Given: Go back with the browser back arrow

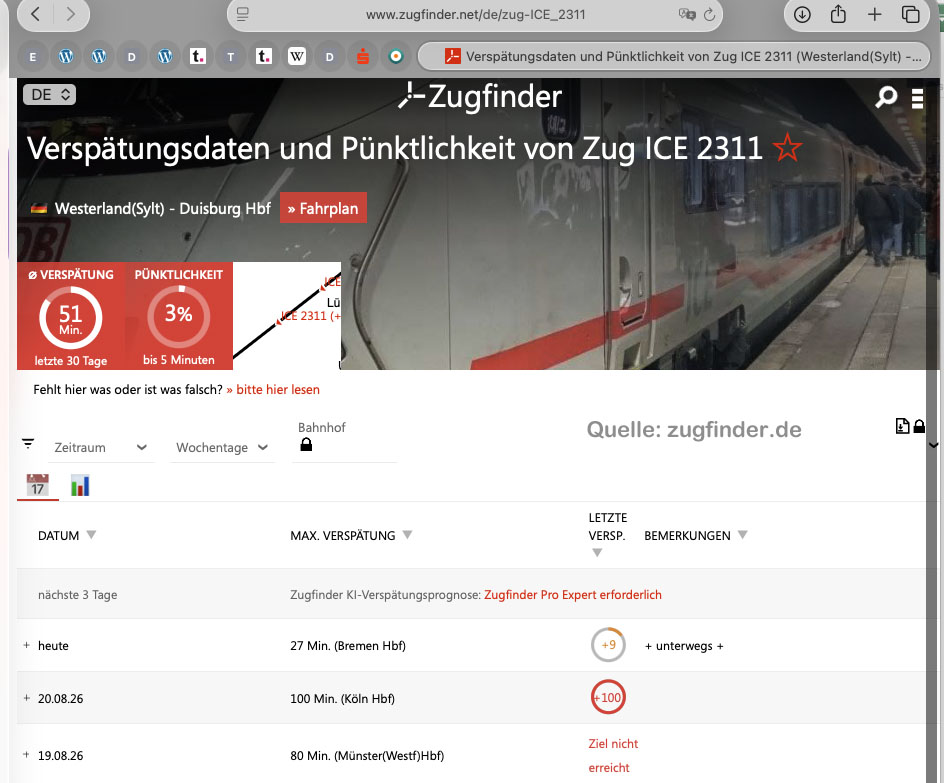Looking at the screenshot, I should click(36, 14).
